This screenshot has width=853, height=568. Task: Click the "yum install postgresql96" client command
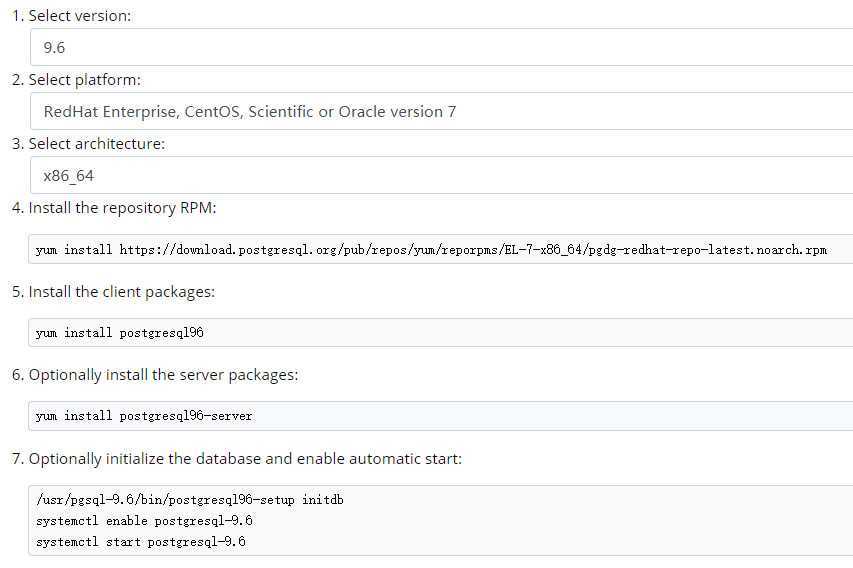point(119,333)
